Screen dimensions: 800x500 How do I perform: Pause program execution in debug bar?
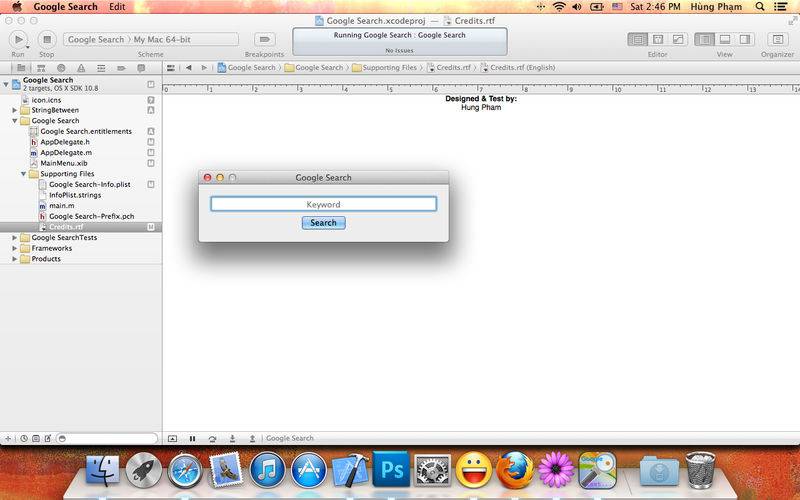(192, 438)
